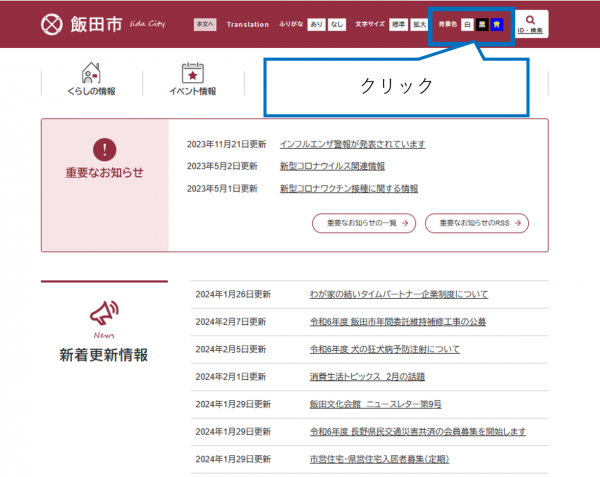Screen dimensions: 600x477
Task: Open 消費生活トピックス 2月の話題 link
Action: point(366,376)
